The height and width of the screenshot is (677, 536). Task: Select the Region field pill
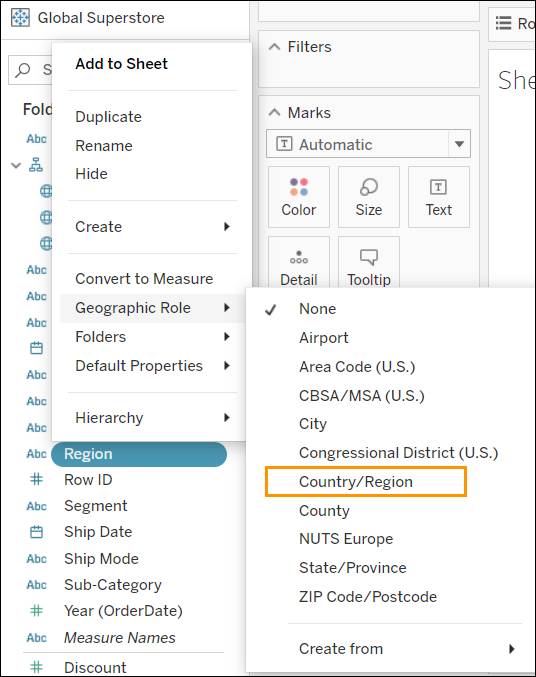[139, 454]
